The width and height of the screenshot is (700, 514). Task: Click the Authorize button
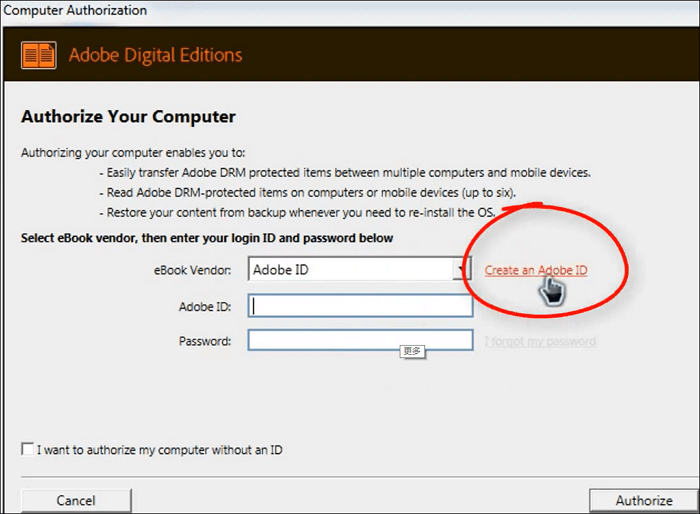[x=644, y=501]
